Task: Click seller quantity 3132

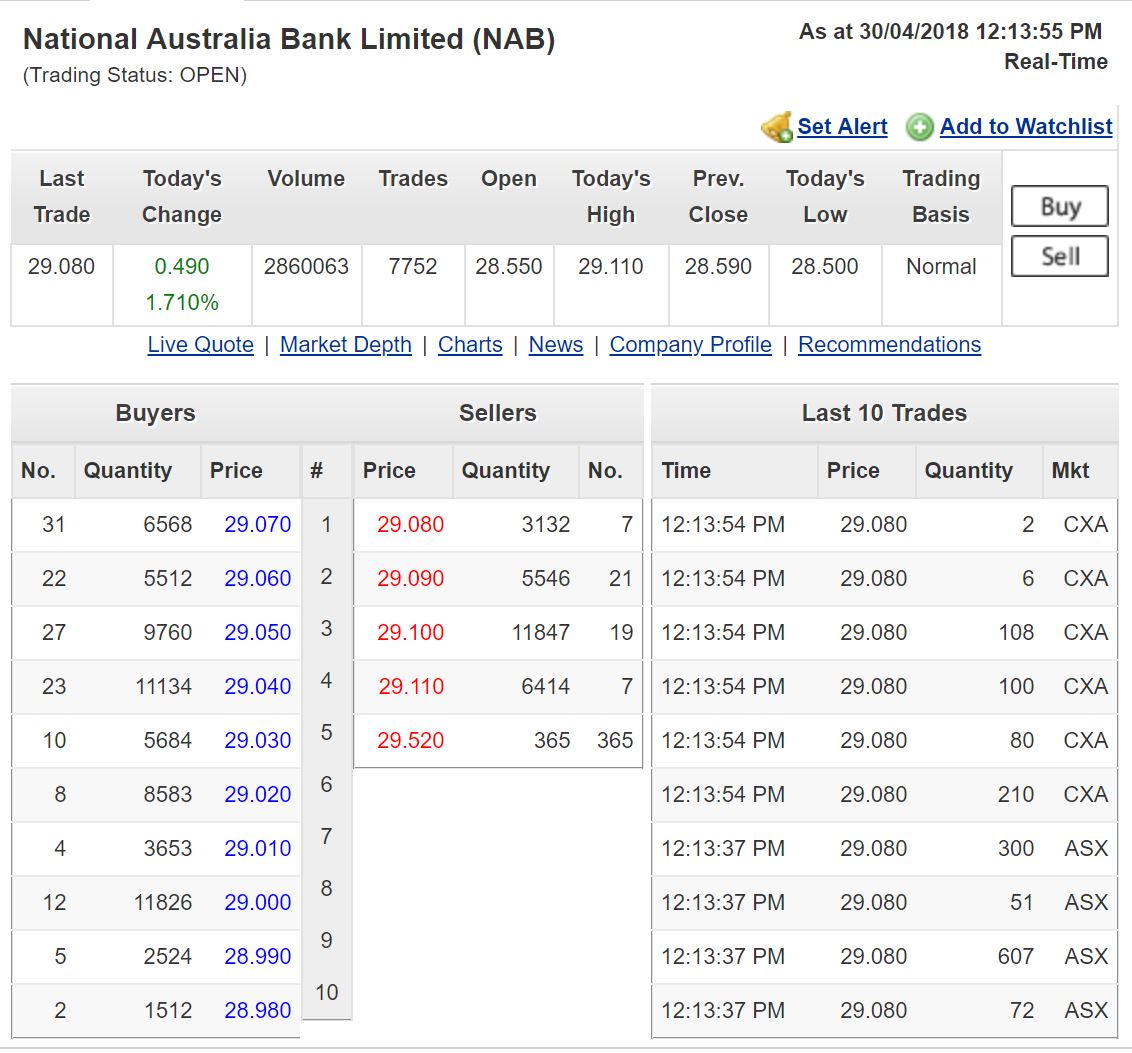Action: [x=546, y=524]
